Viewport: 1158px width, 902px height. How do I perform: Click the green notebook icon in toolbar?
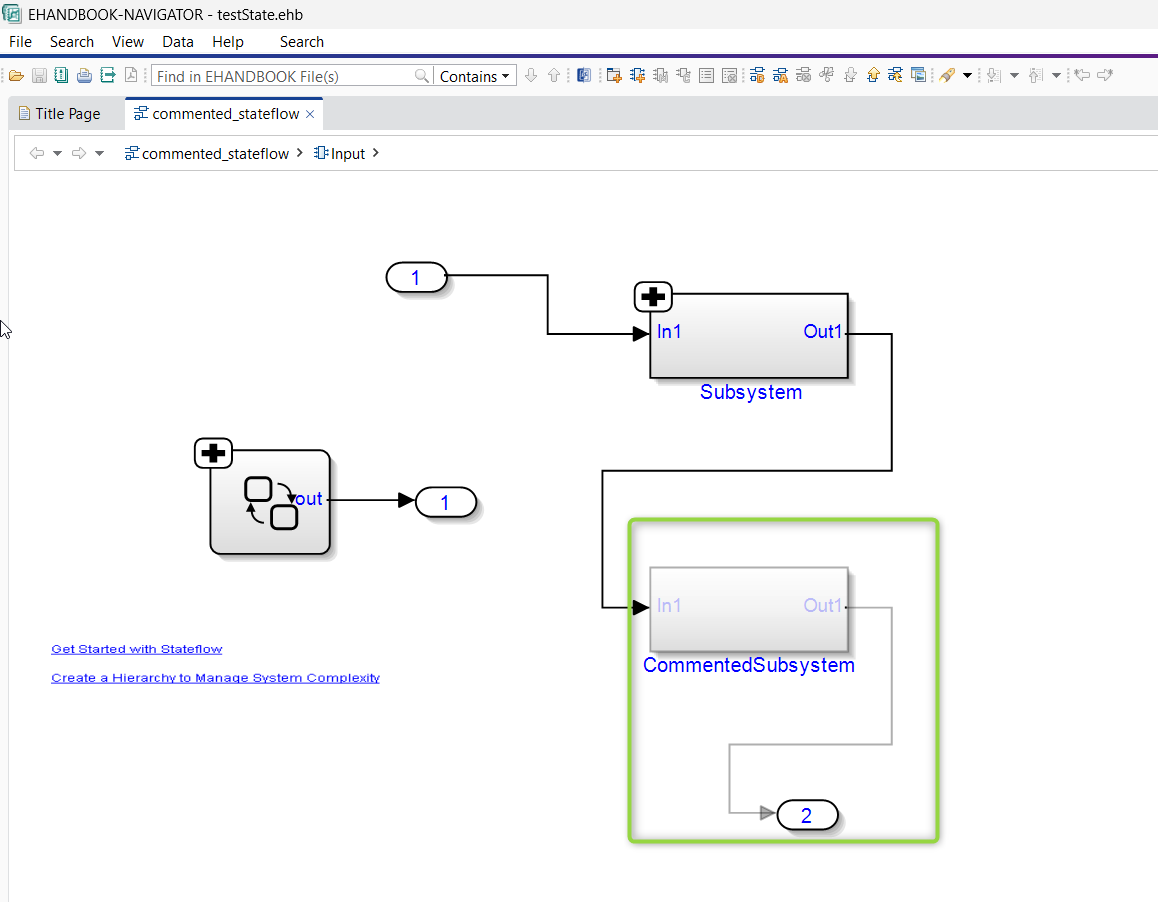(x=61, y=75)
